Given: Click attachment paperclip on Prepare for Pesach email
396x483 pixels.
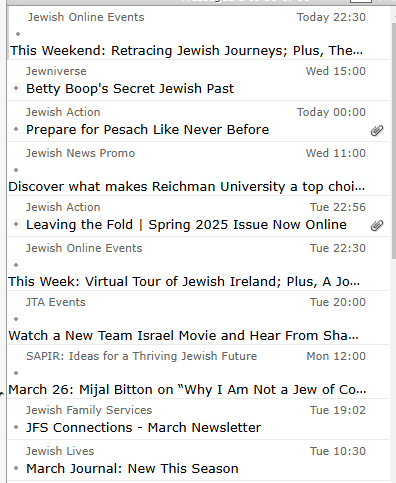Looking at the screenshot, I should coord(377,131).
